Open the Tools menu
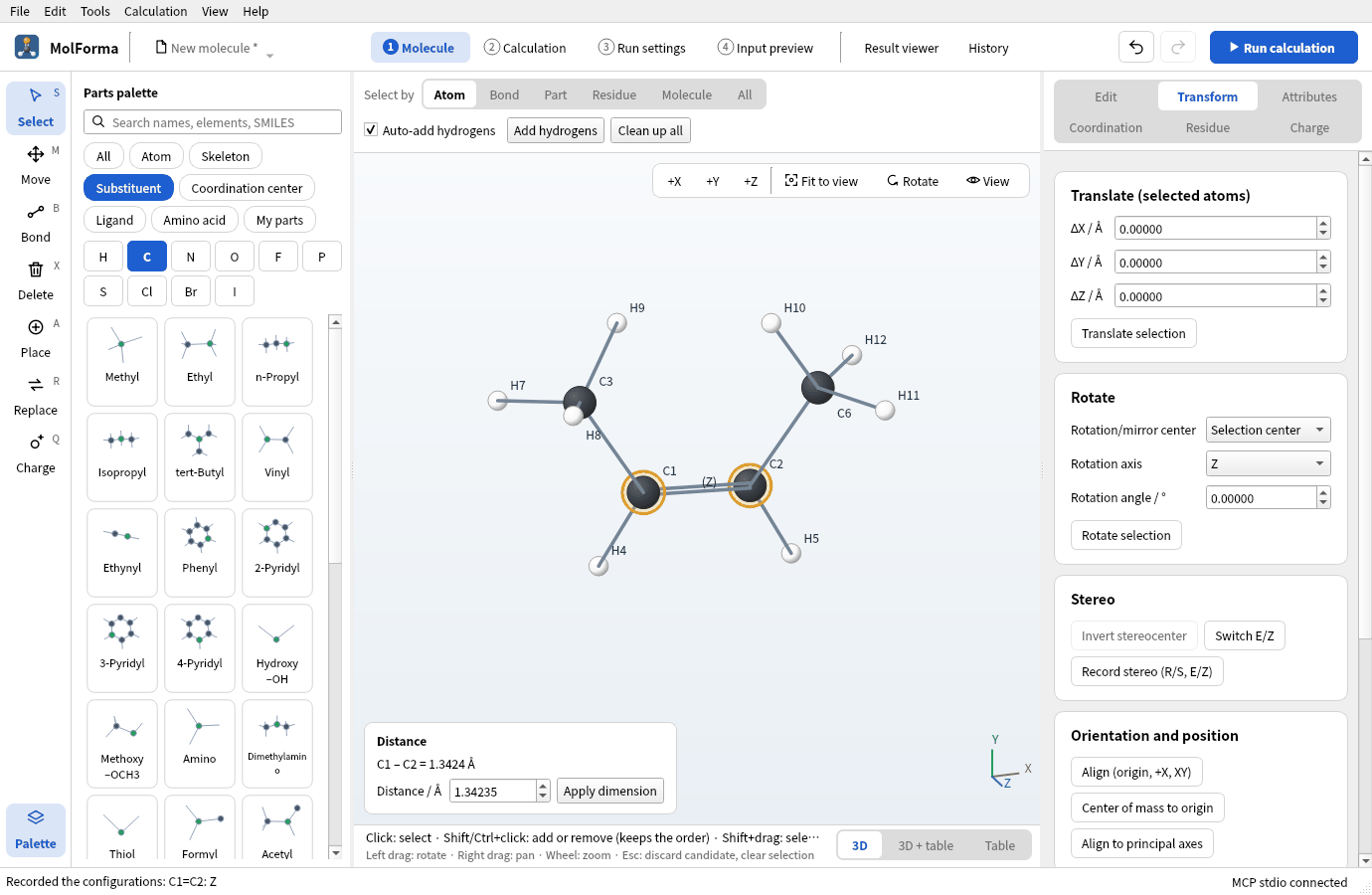 95,11
